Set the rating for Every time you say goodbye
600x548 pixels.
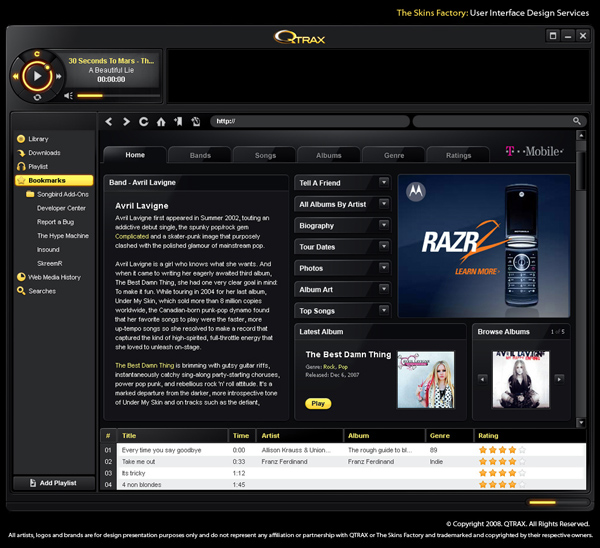tap(502, 450)
